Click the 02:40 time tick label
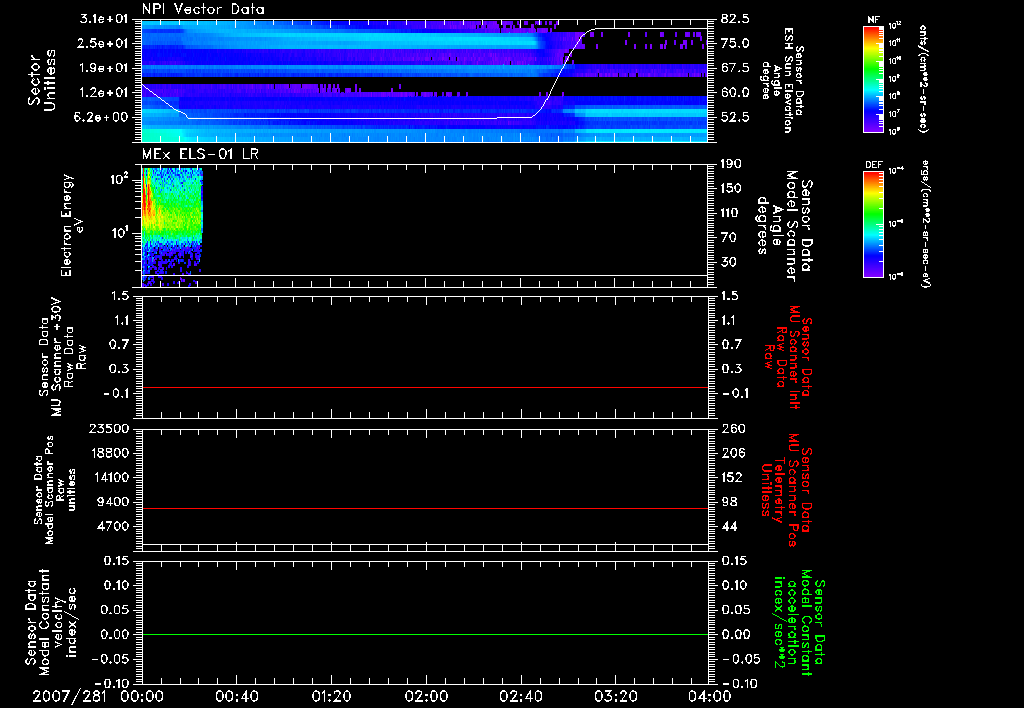The height and width of the screenshot is (708, 1024). (x=520, y=696)
